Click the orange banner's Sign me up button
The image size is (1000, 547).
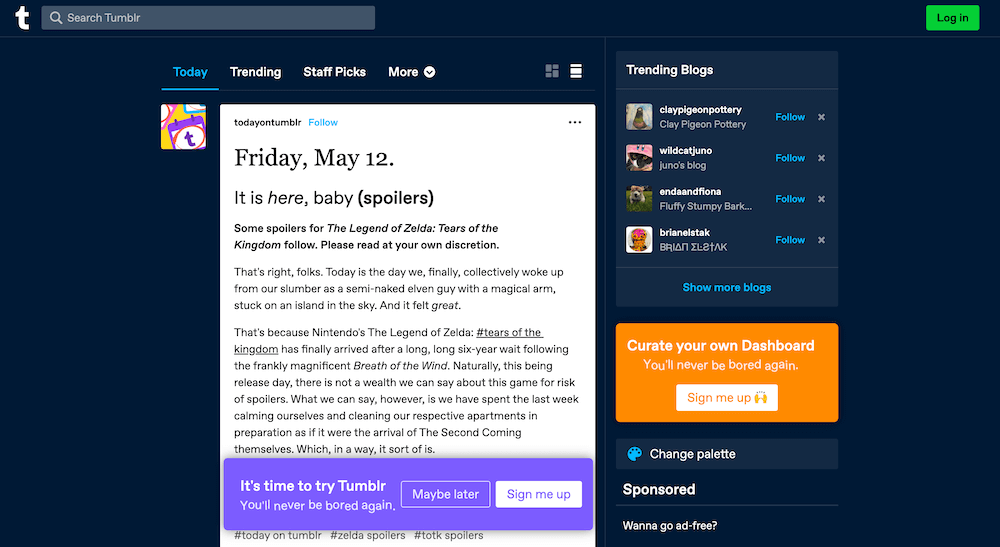[x=726, y=398]
